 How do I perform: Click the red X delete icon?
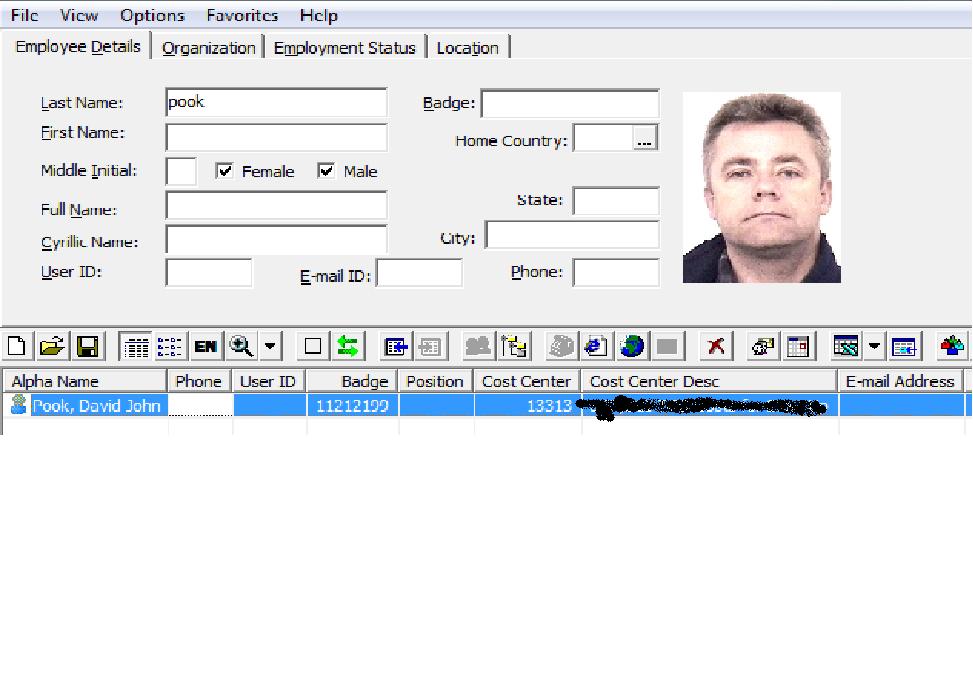(x=715, y=347)
